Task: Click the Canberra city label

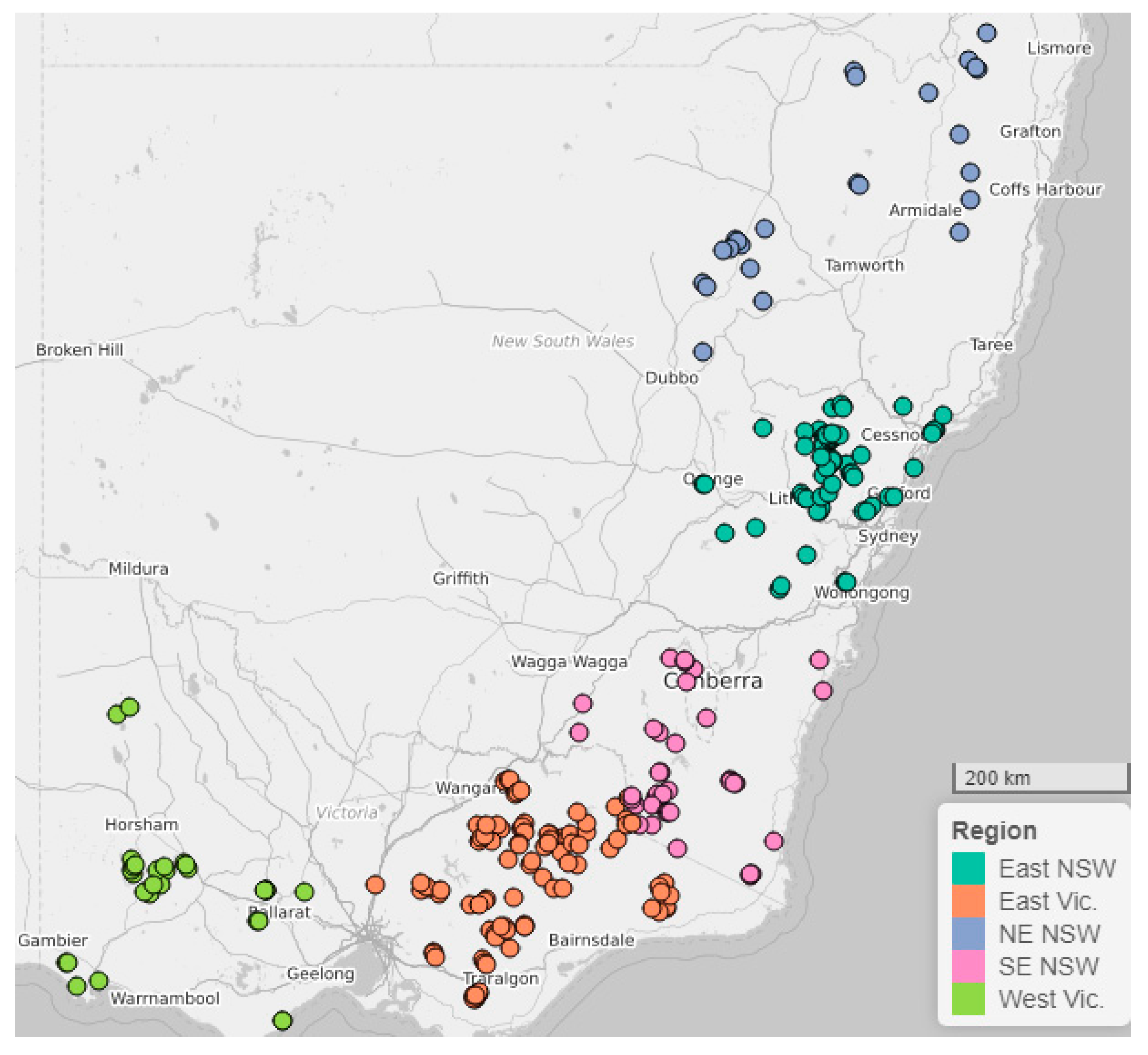Action: pos(713,681)
